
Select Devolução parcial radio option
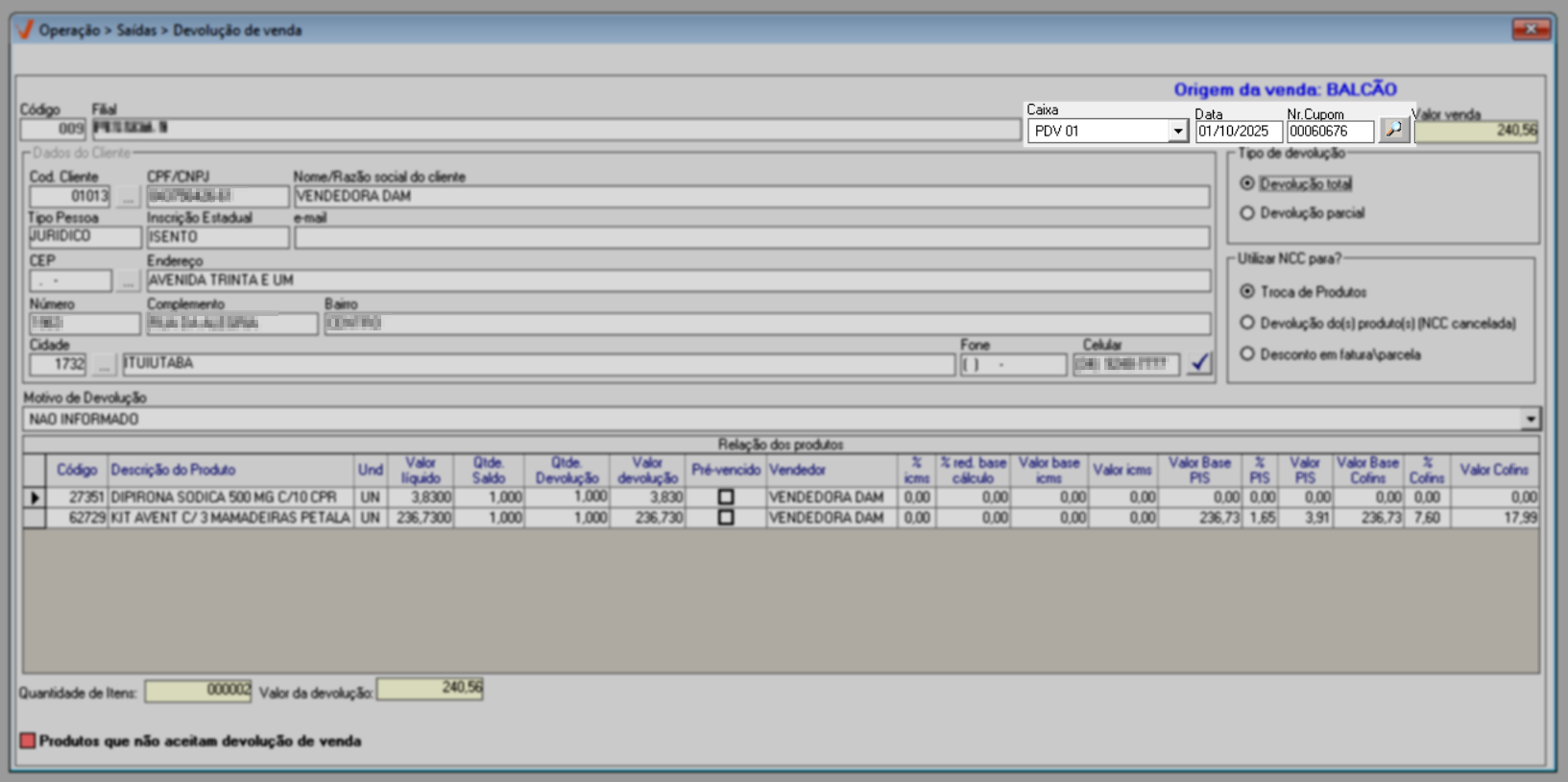(1247, 213)
